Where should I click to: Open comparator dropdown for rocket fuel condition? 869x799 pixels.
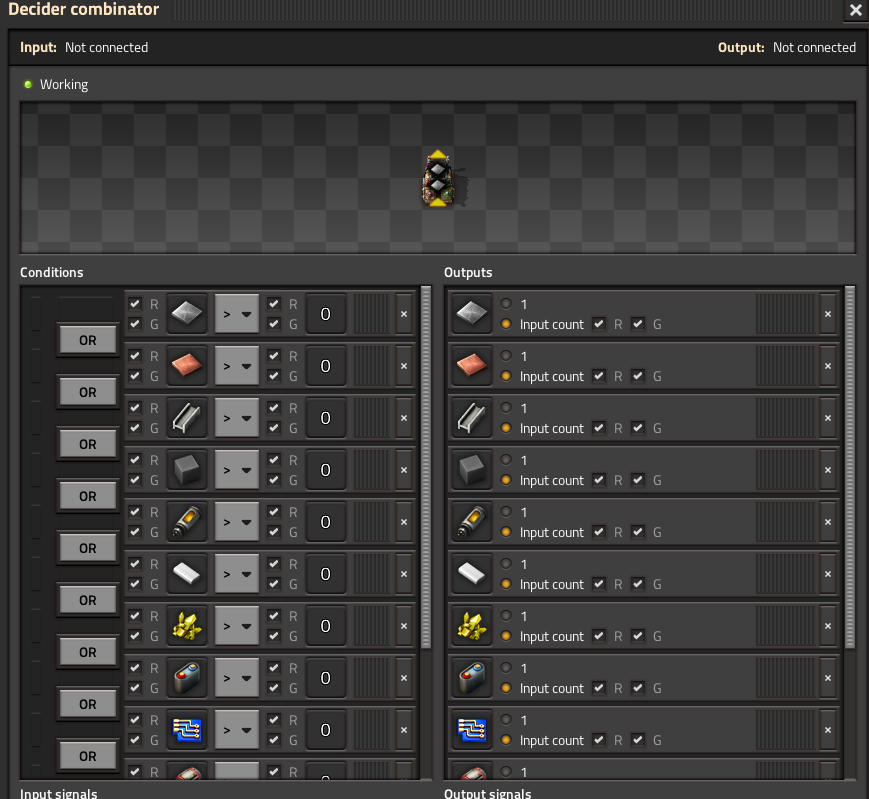point(237,522)
